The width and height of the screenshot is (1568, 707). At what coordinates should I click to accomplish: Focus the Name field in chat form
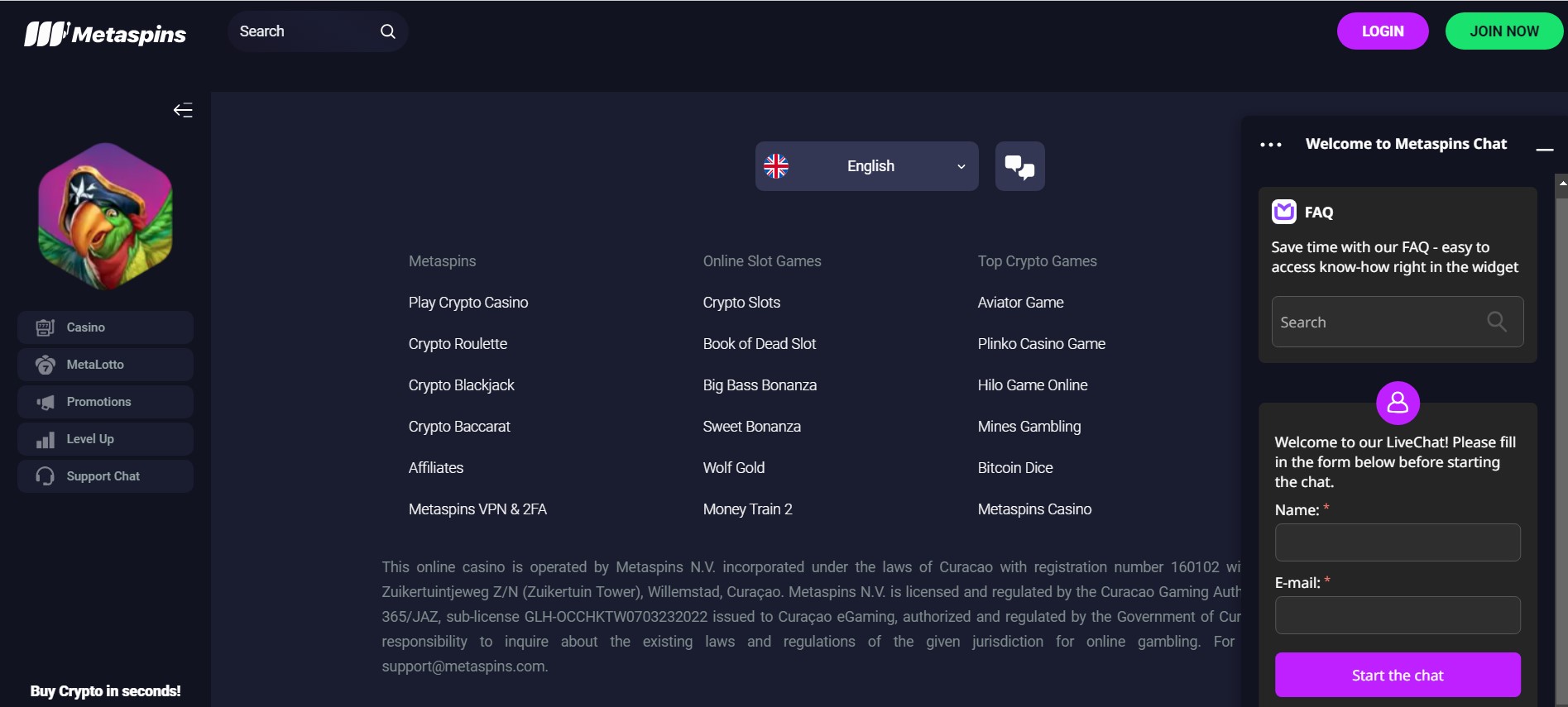[x=1397, y=542]
